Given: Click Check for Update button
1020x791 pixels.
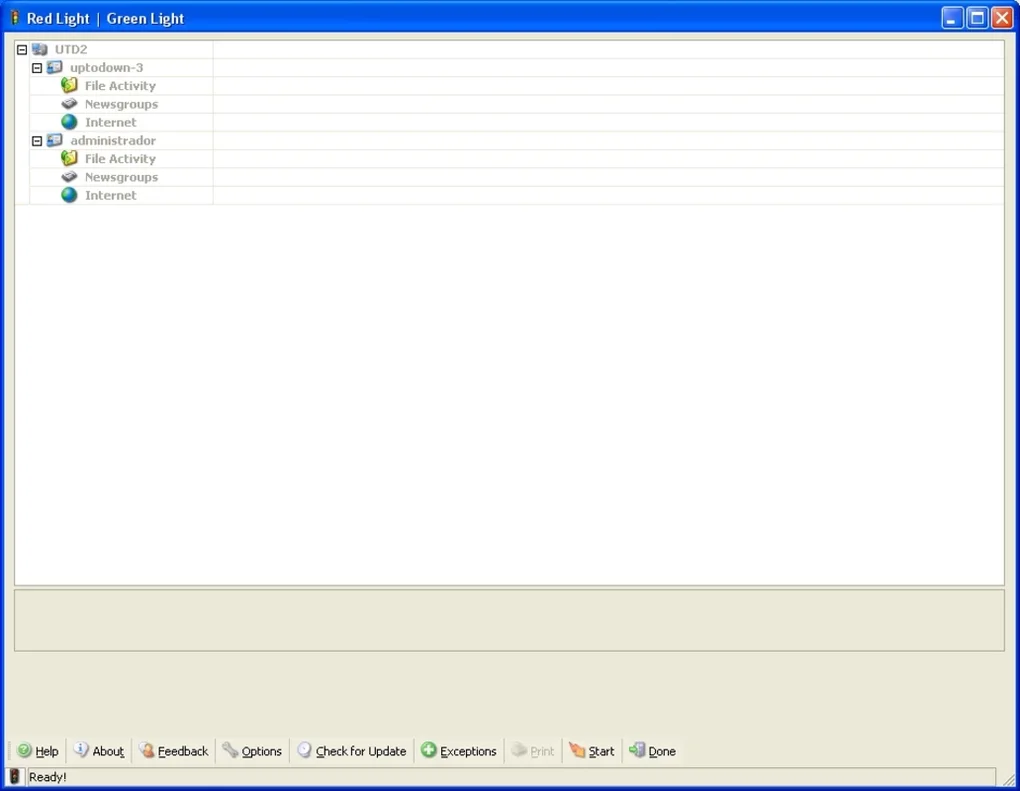Looking at the screenshot, I should 352,751.
